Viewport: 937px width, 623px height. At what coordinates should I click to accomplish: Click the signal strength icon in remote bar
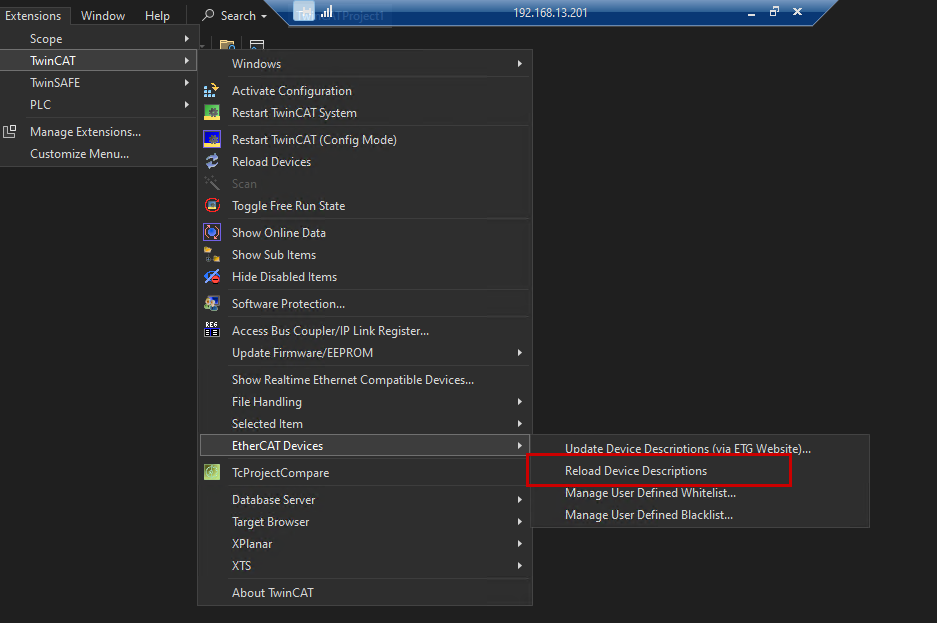(327, 11)
